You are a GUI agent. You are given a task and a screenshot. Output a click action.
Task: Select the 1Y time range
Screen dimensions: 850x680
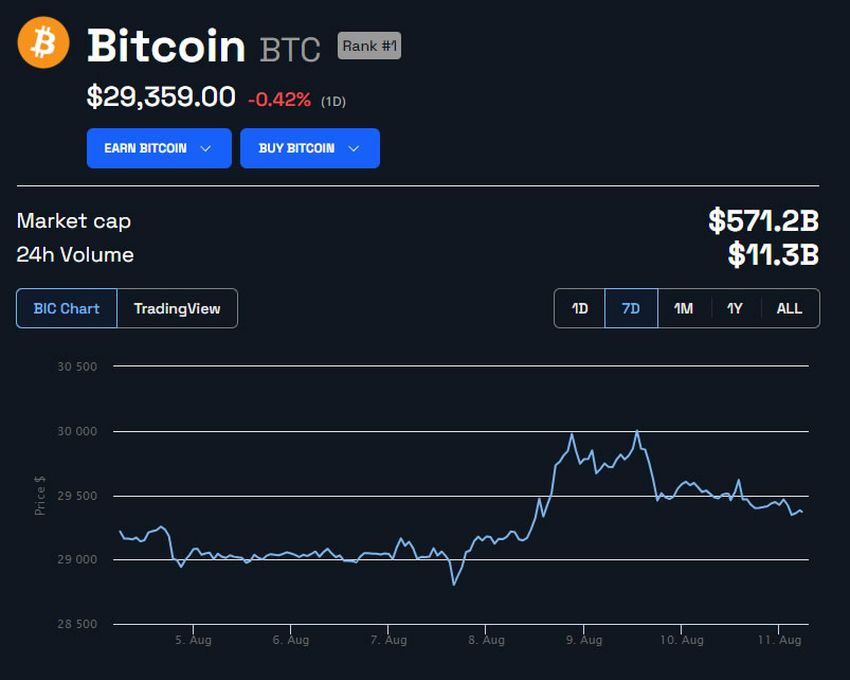pos(735,308)
